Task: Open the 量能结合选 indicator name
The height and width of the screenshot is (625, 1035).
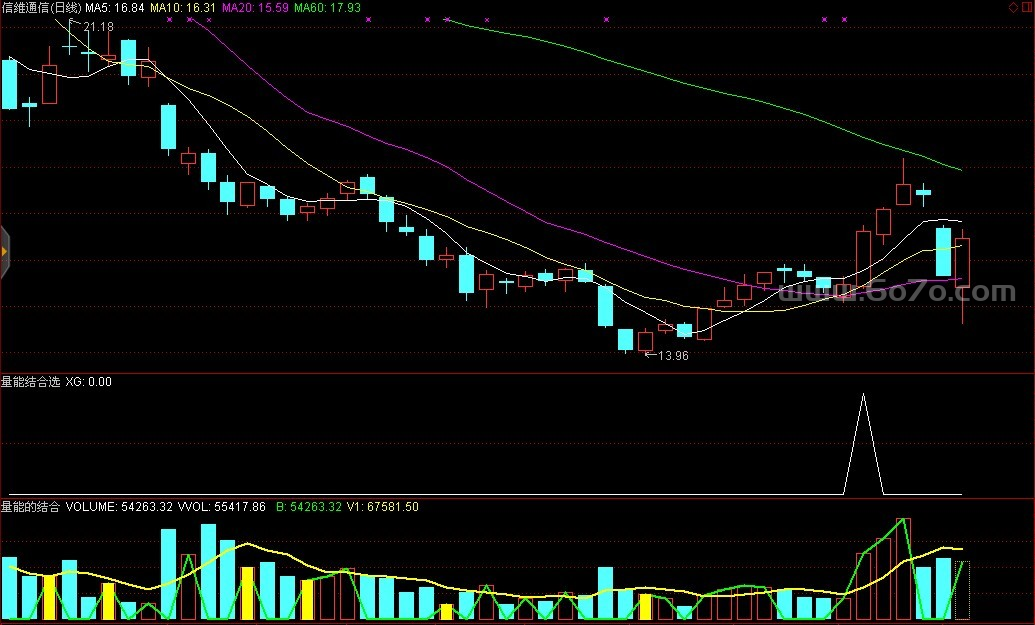Action: [30, 381]
